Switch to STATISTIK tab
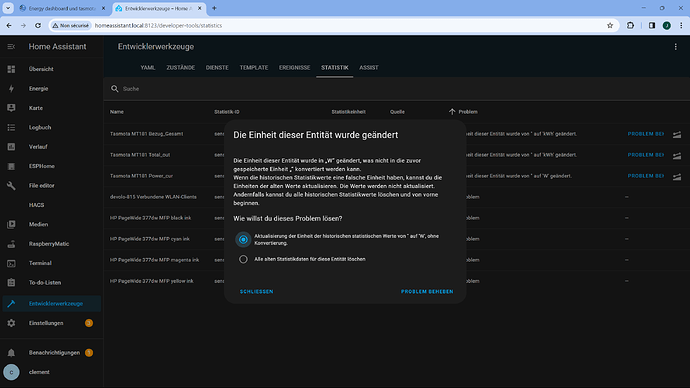Image resolution: width=690 pixels, height=388 pixels. (x=334, y=68)
